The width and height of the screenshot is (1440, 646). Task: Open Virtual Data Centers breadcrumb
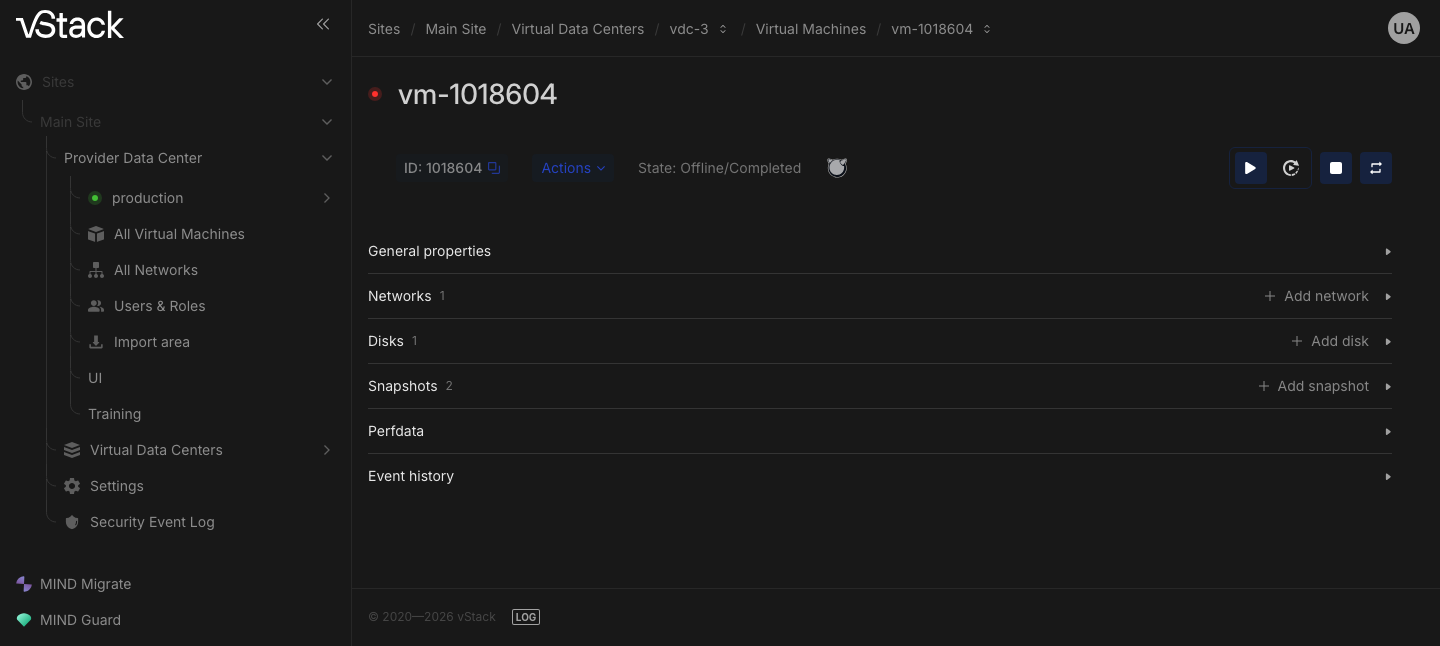coord(578,29)
